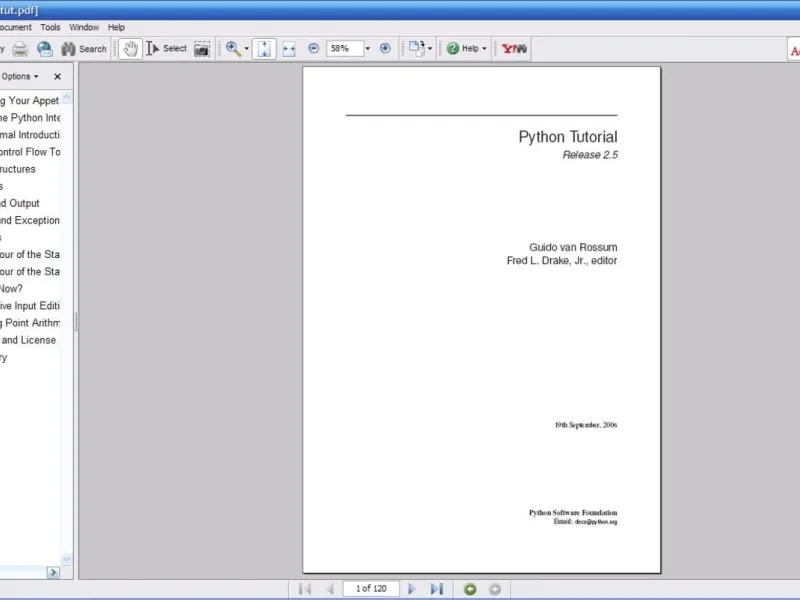Select the Zoom In magnifier tool
The height and width of the screenshot is (600, 800).
tap(233, 48)
